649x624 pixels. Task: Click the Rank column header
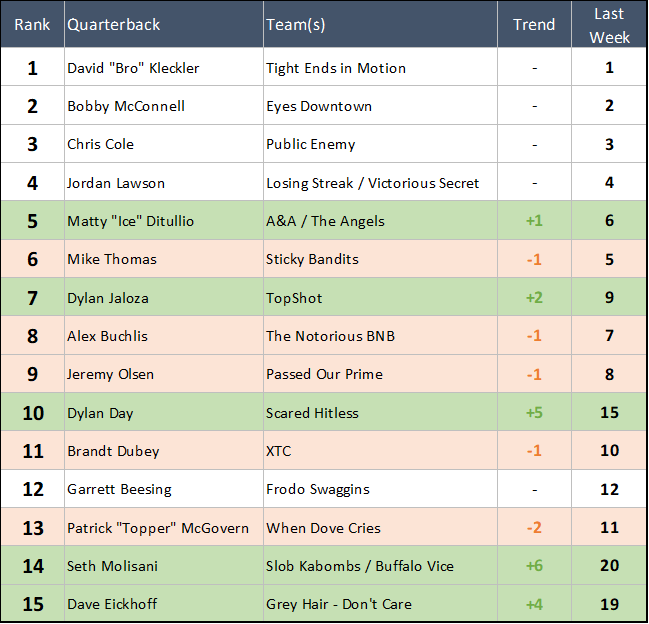32,25
